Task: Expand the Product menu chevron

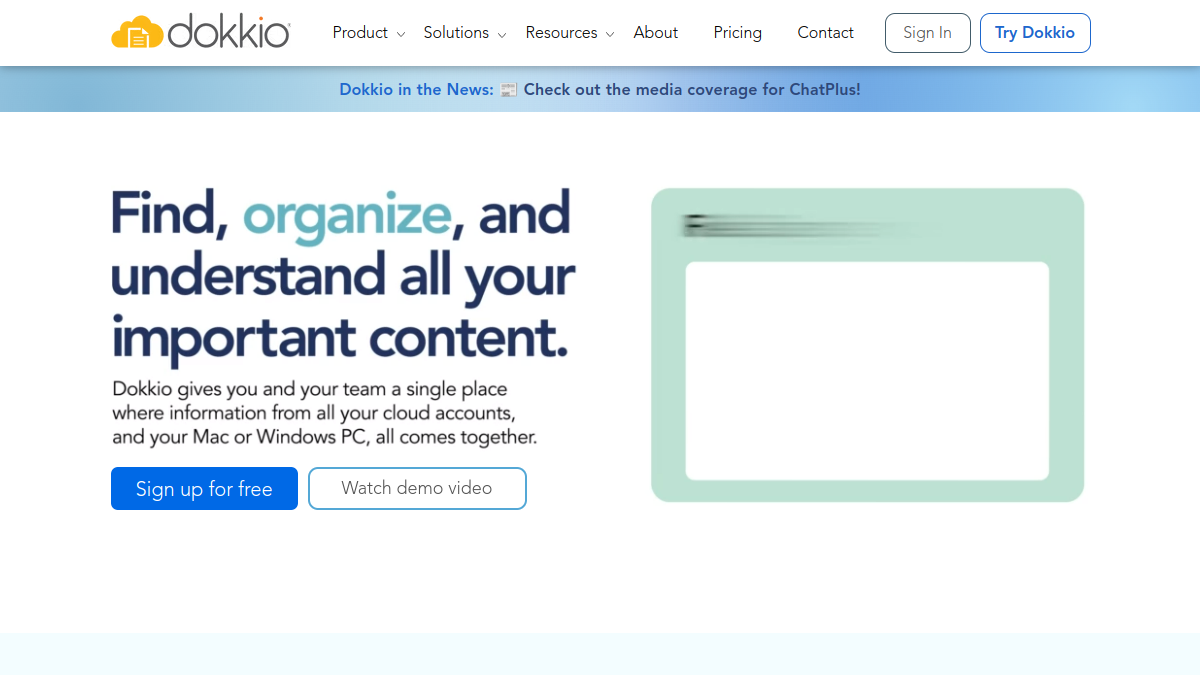Action: 401,34
